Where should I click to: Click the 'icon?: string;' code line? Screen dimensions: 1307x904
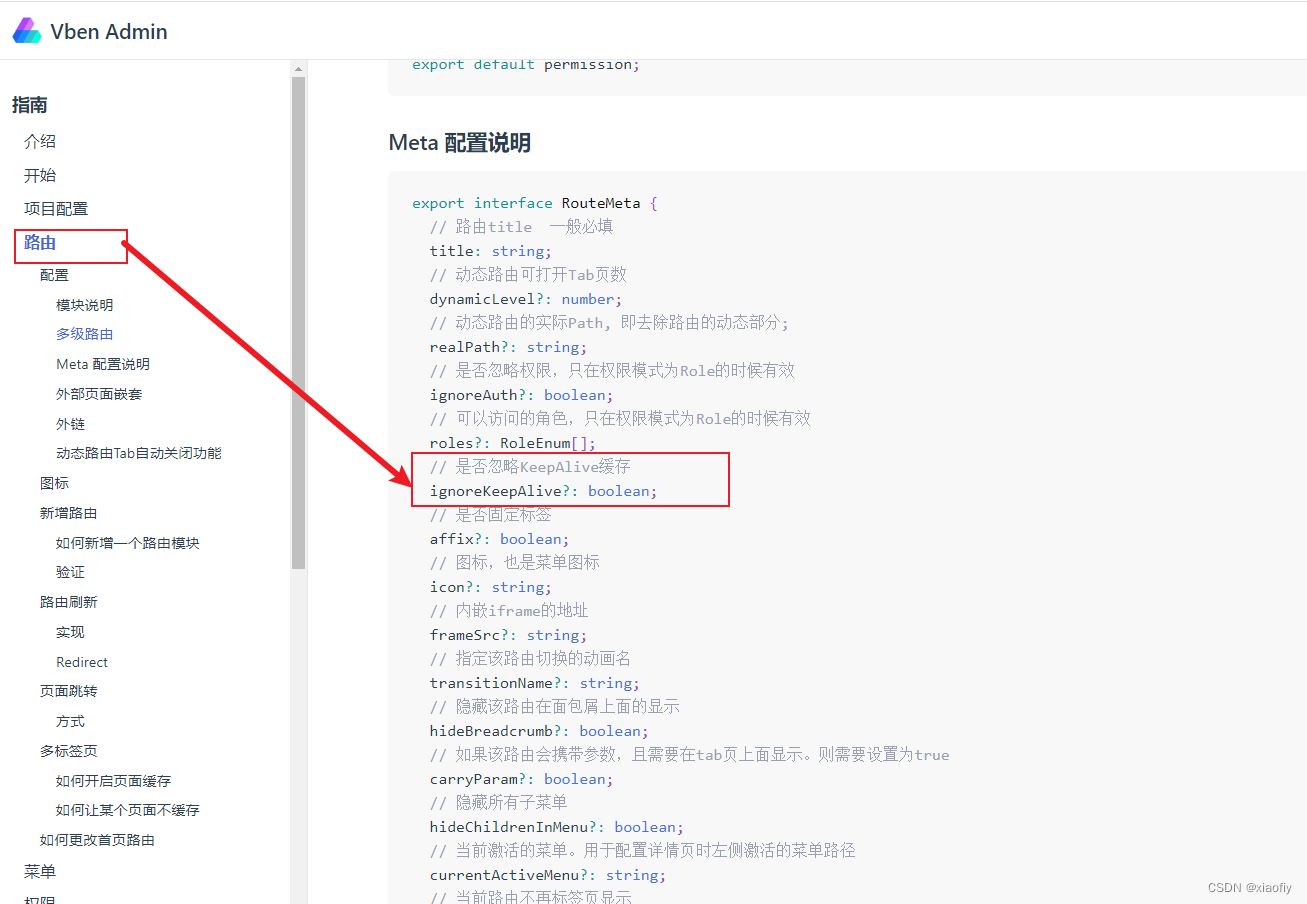(x=490, y=587)
